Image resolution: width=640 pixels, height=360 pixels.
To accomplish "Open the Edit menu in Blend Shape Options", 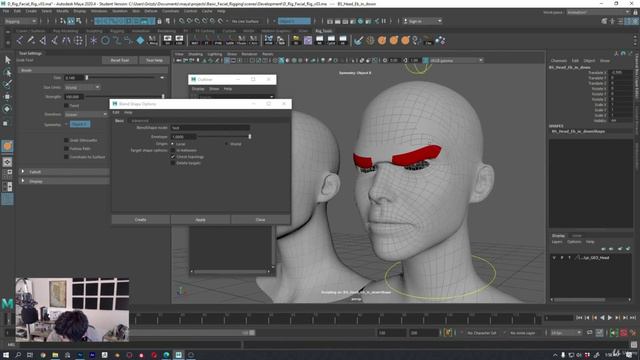I will point(116,112).
